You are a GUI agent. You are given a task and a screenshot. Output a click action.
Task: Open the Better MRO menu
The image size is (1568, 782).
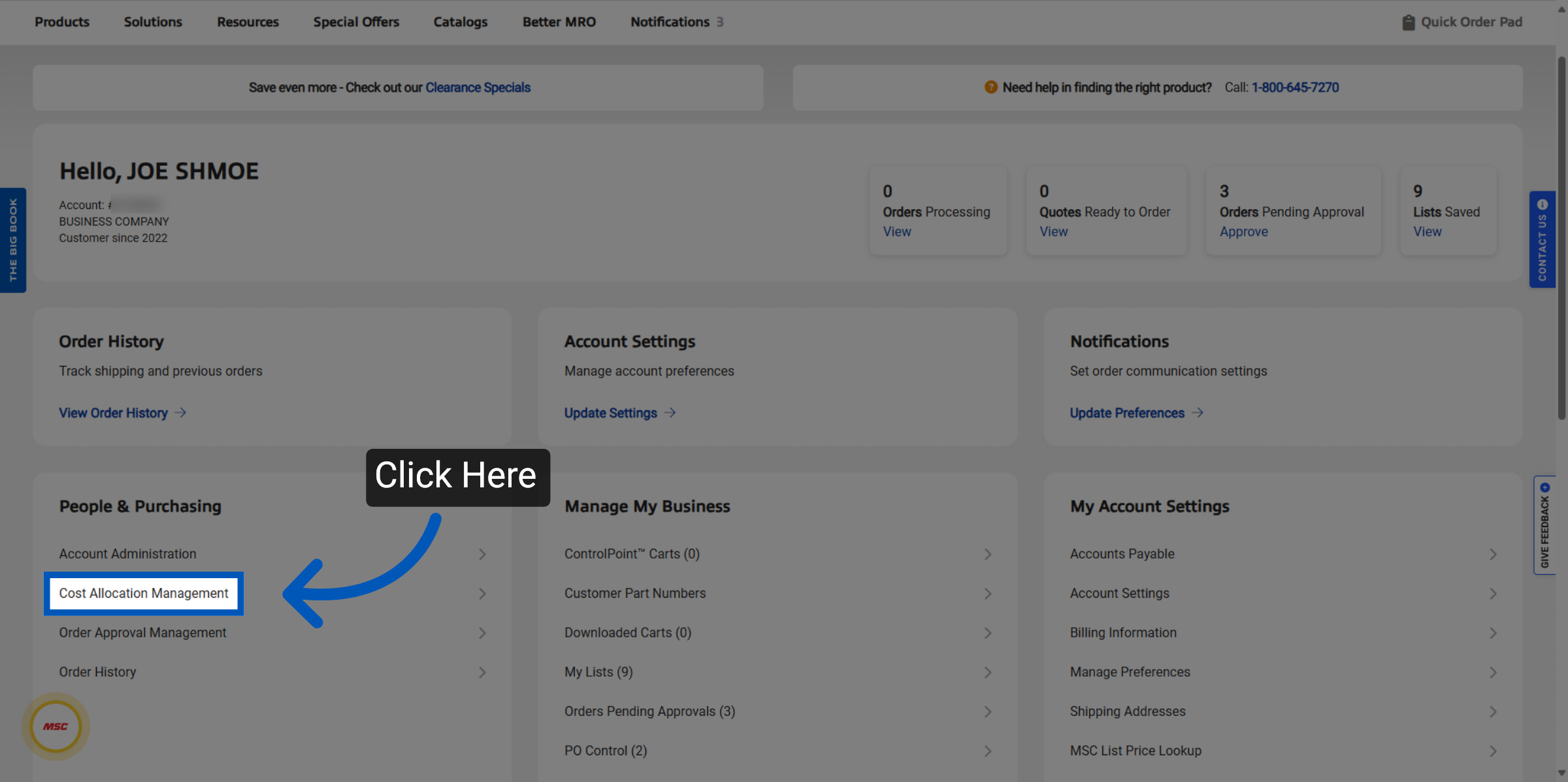tap(559, 22)
